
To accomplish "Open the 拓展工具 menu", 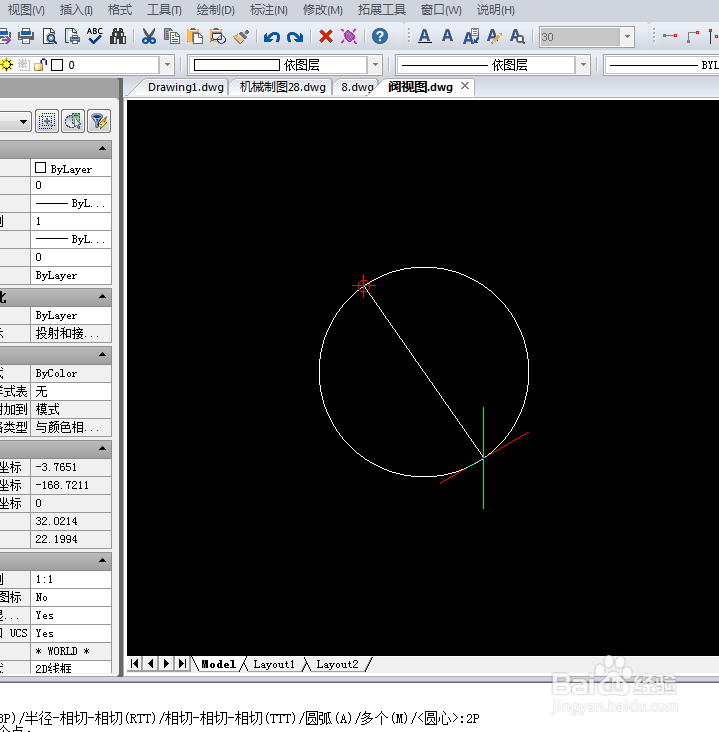I will [381, 10].
